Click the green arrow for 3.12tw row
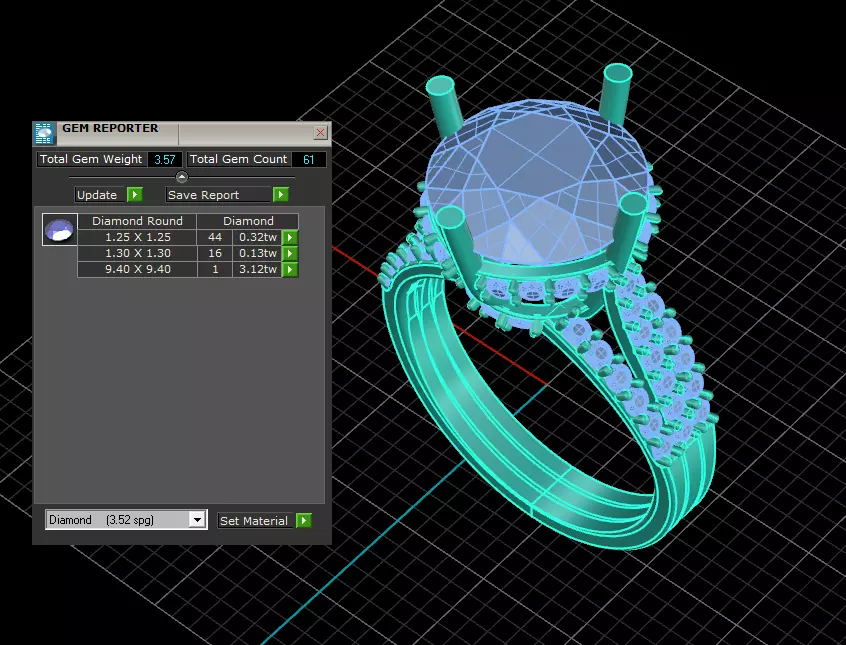 [x=290, y=269]
